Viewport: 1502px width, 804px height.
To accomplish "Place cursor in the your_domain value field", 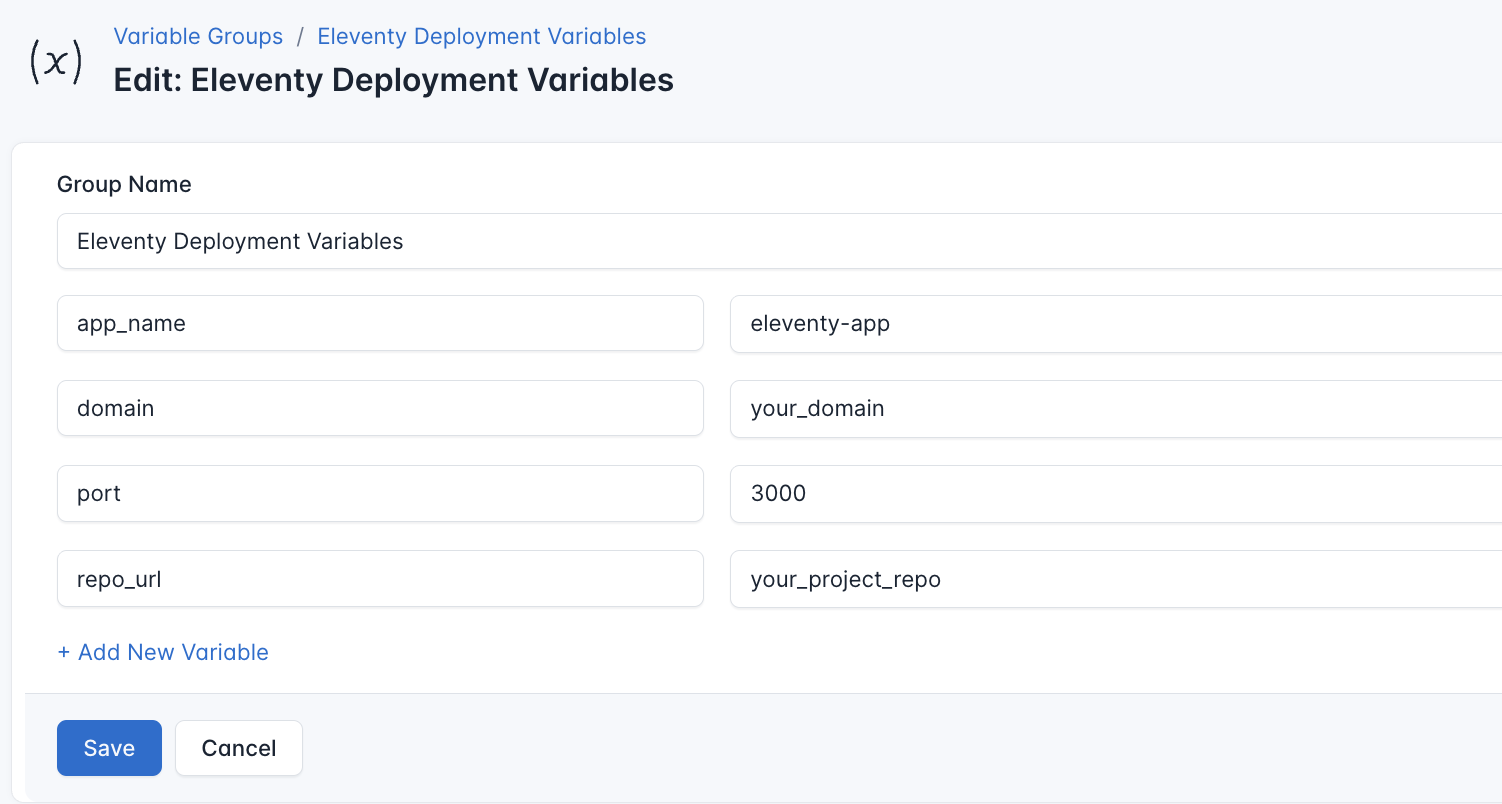I will (1000, 408).
